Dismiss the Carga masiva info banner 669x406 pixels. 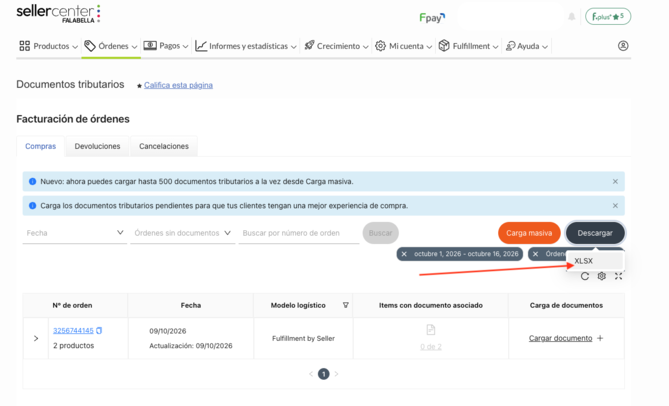point(615,182)
